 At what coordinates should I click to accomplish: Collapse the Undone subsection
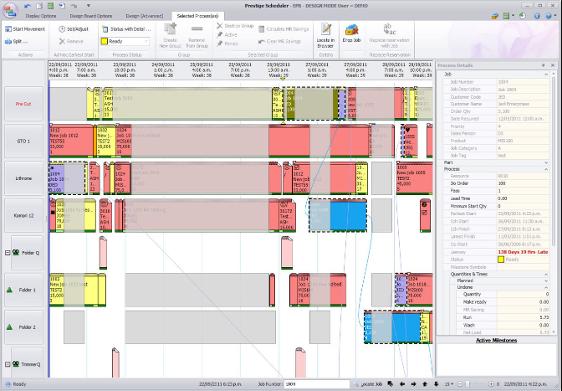(x=546, y=287)
